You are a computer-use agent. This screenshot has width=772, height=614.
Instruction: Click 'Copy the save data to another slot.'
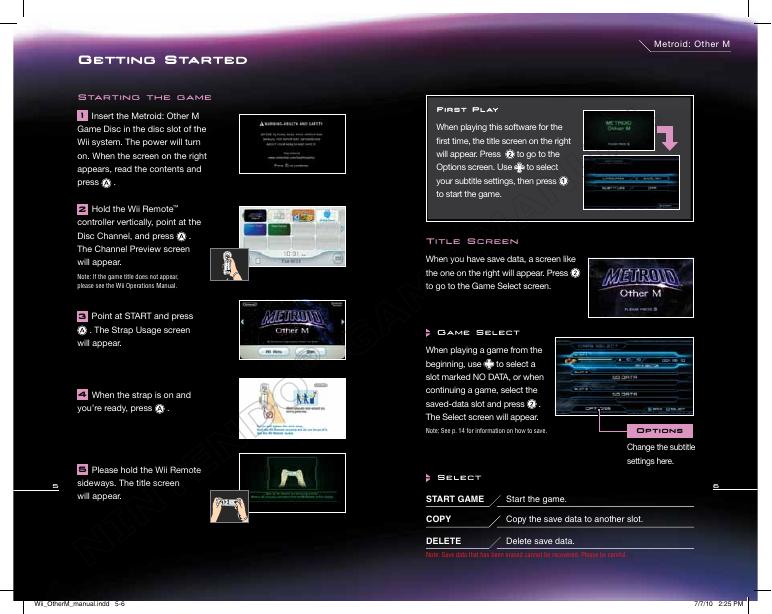pos(574,519)
